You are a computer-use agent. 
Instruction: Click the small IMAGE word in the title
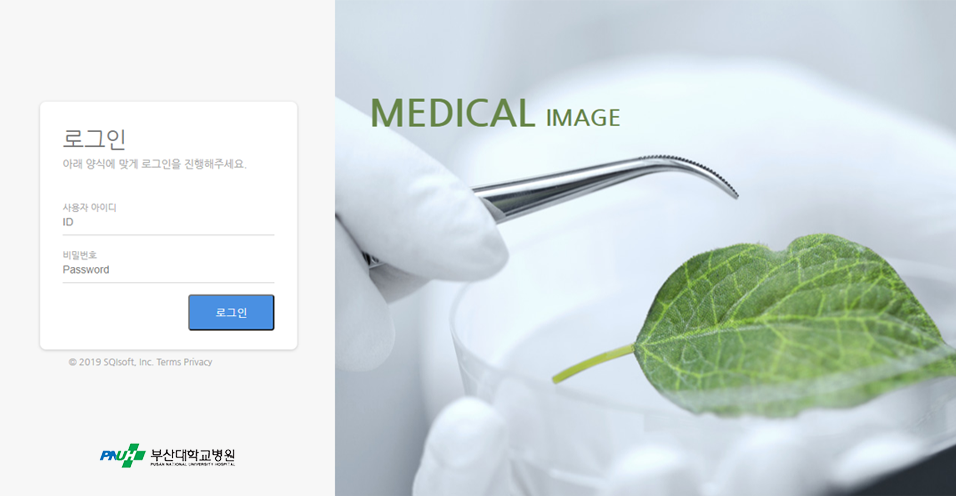point(583,118)
